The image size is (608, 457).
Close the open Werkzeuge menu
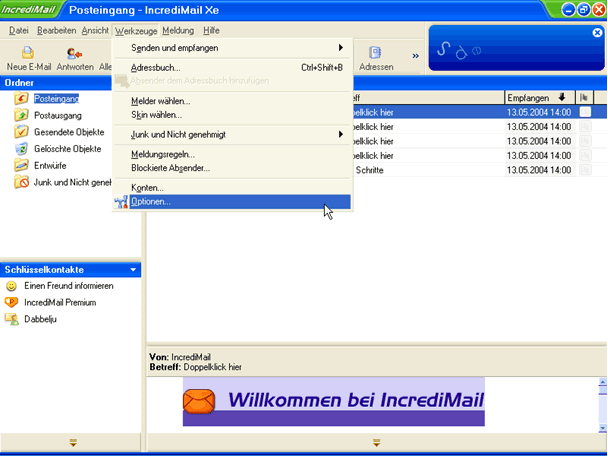[x=136, y=31]
